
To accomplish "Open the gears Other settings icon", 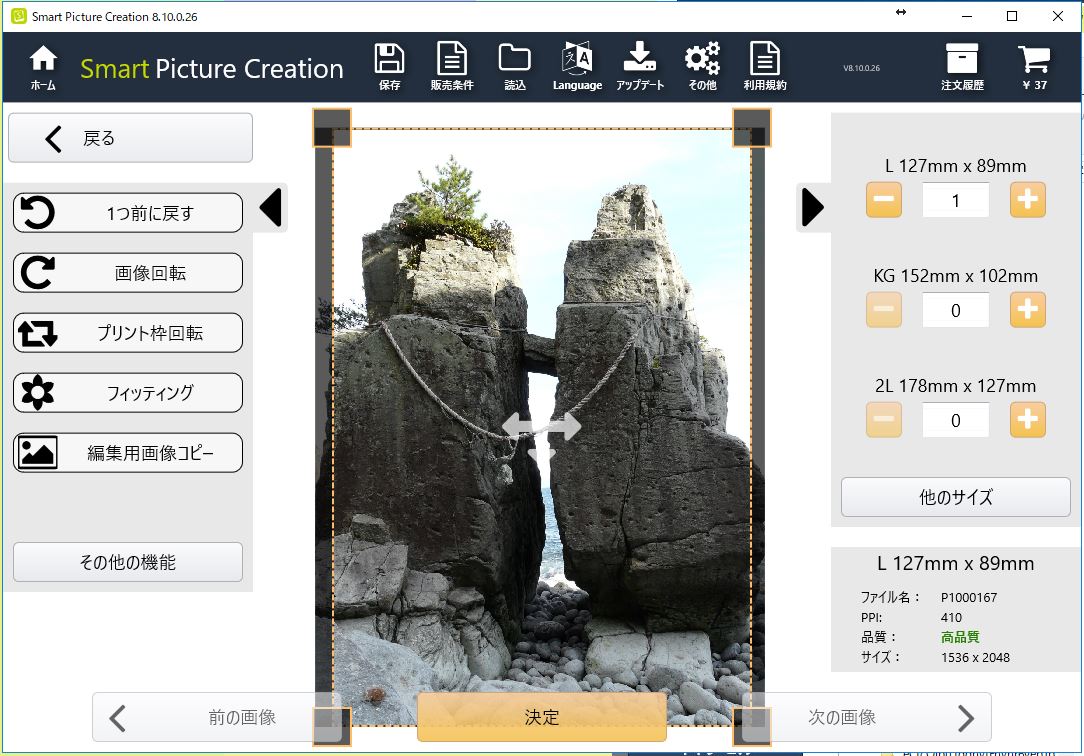I will click(x=702, y=67).
